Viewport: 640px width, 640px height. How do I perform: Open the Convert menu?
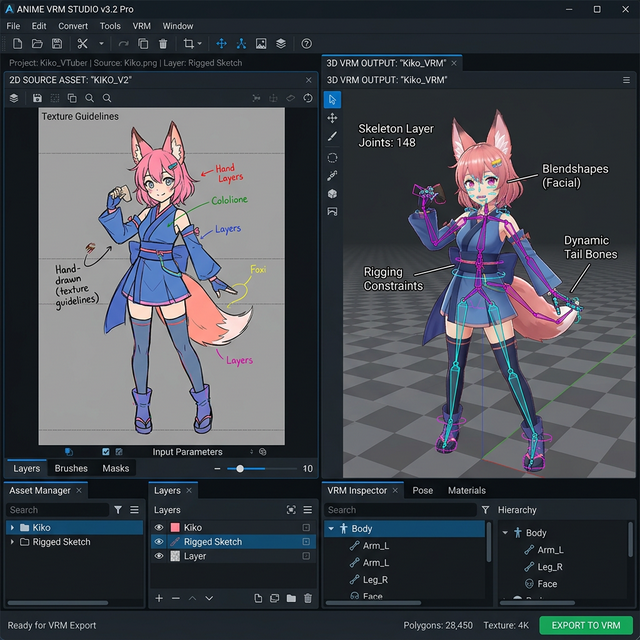[x=73, y=26]
